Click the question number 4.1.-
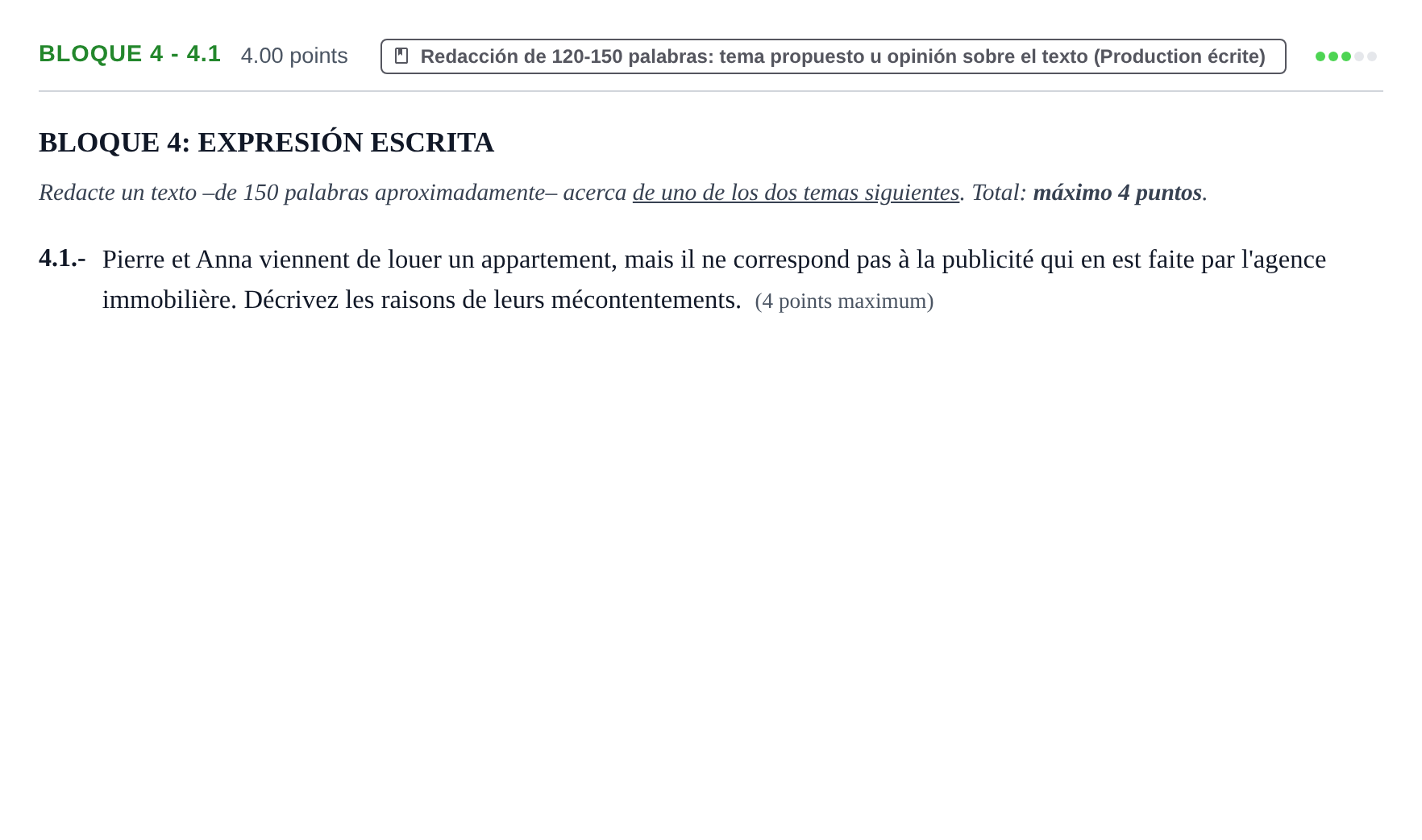Image resolution: width=1422 pixels, height=840 pixels. [62, 258]
